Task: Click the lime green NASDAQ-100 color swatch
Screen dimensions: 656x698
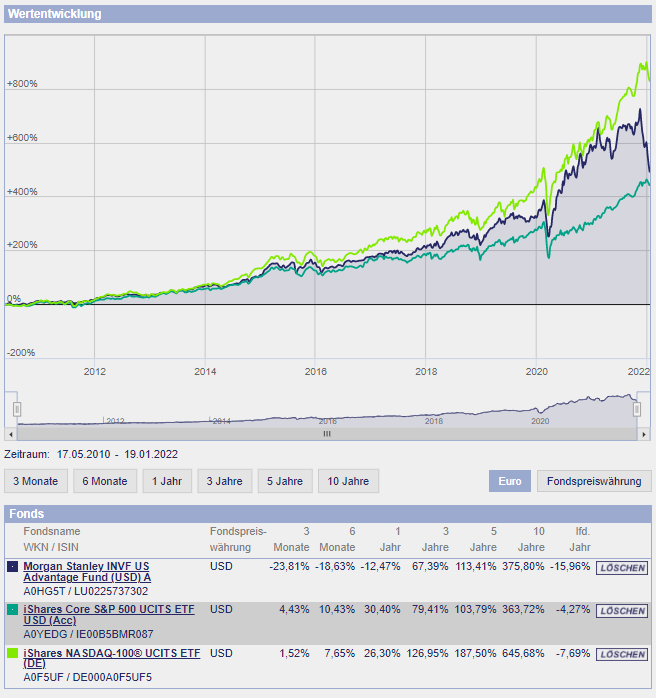Action: pos(12,653)
